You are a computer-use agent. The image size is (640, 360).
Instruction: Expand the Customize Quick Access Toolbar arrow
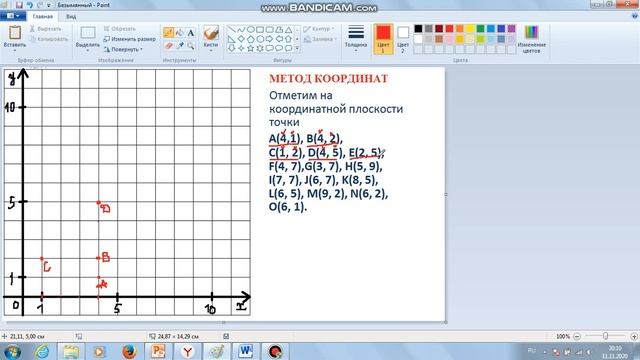[x=49, y=6]
